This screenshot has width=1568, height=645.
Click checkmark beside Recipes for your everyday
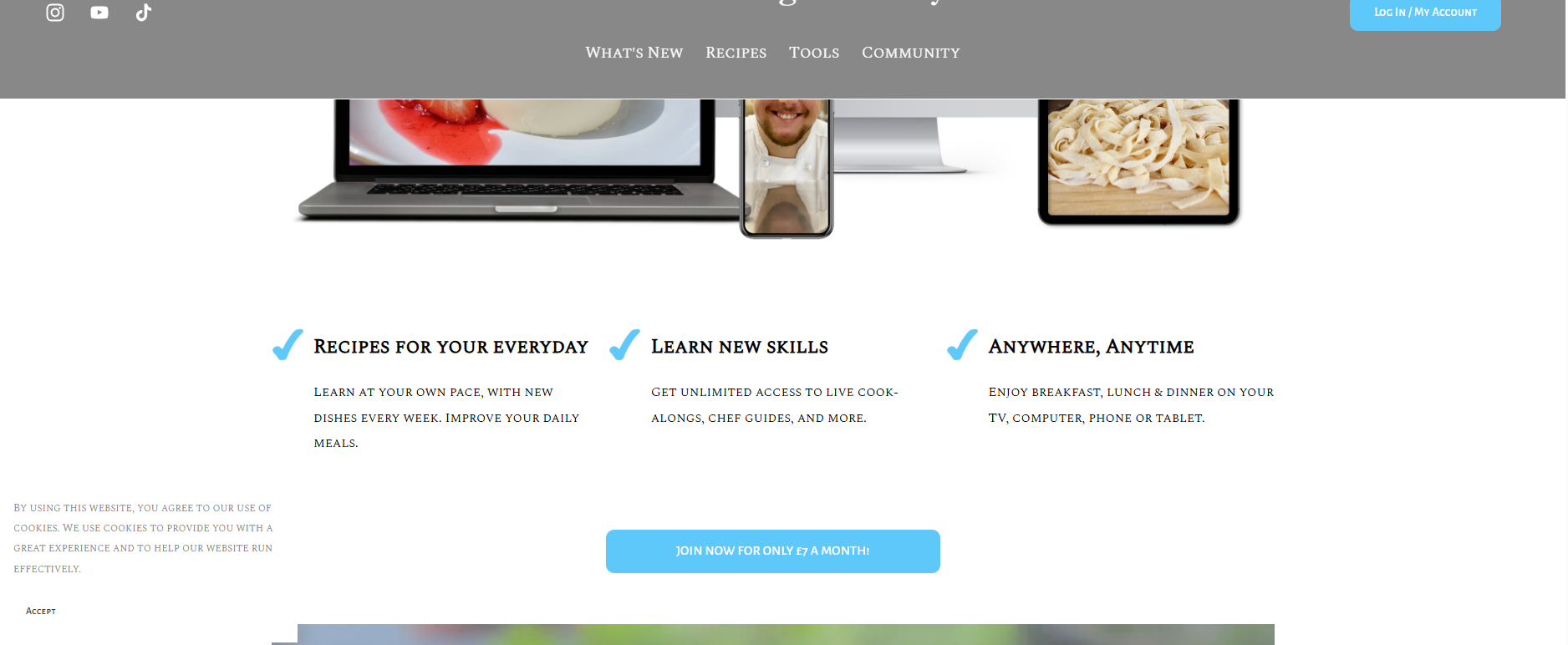click(288, 344)
